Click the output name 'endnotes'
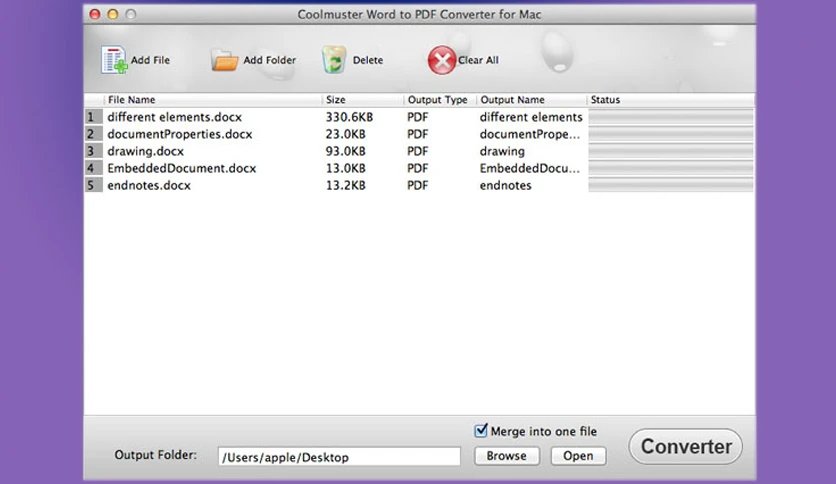 click(505, 185)
